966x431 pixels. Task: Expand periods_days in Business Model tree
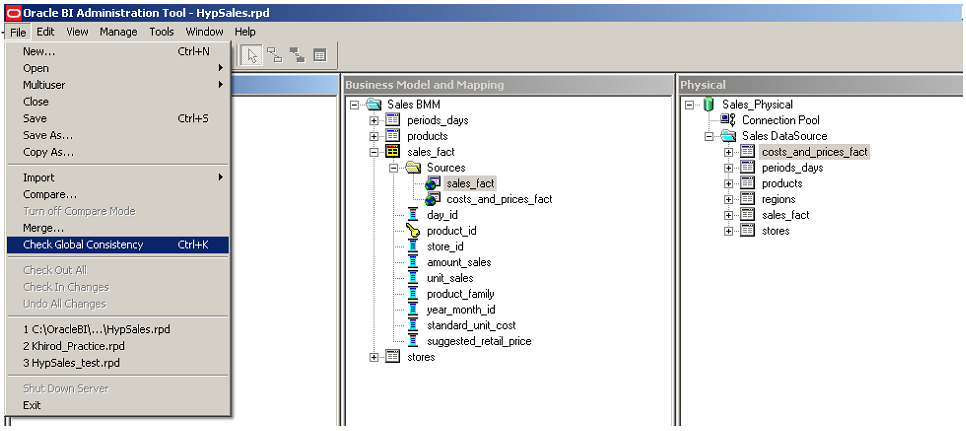[373, 121]
